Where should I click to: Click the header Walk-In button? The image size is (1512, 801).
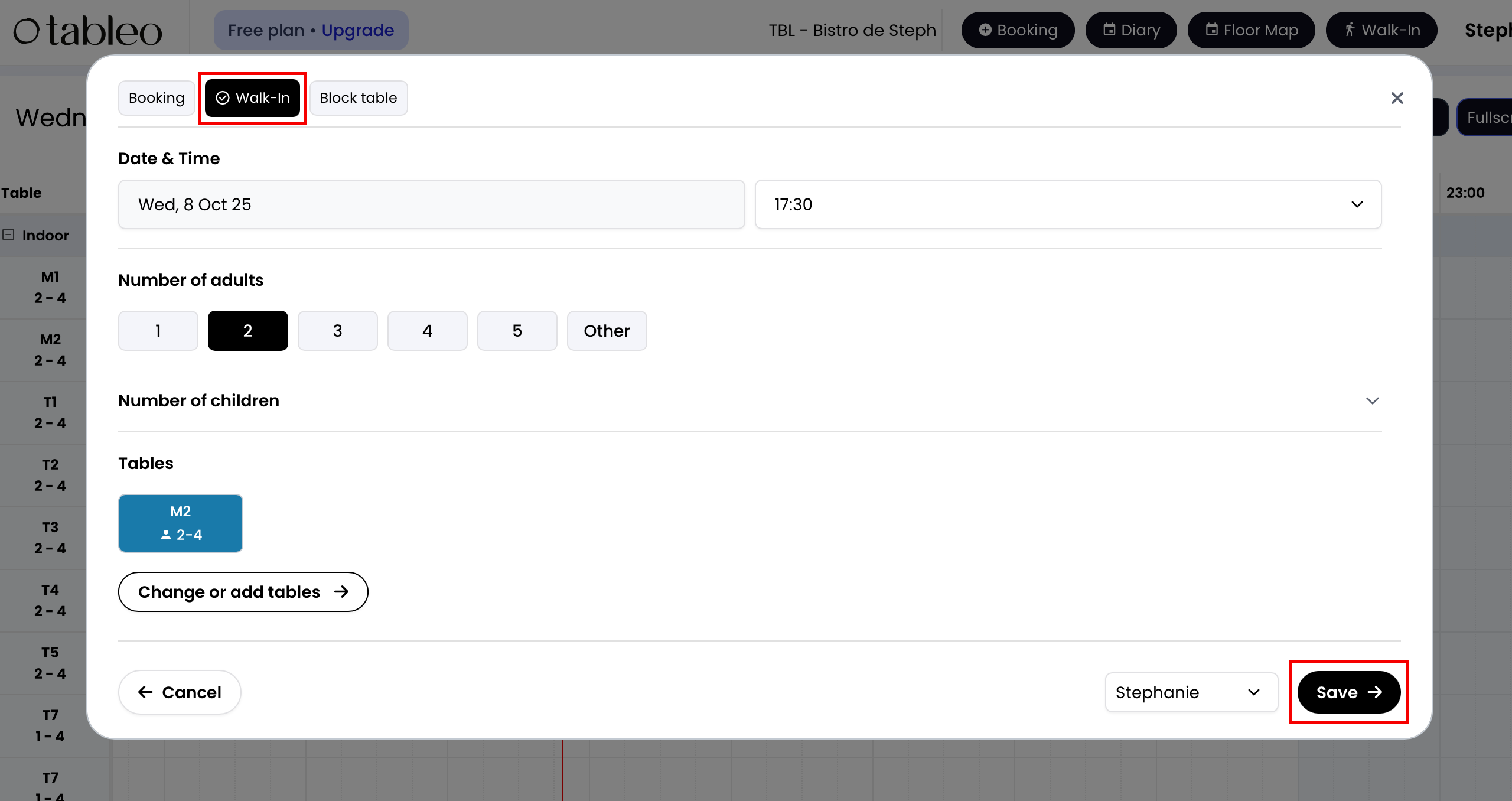pyautogui.click(x=1381, y=30)
